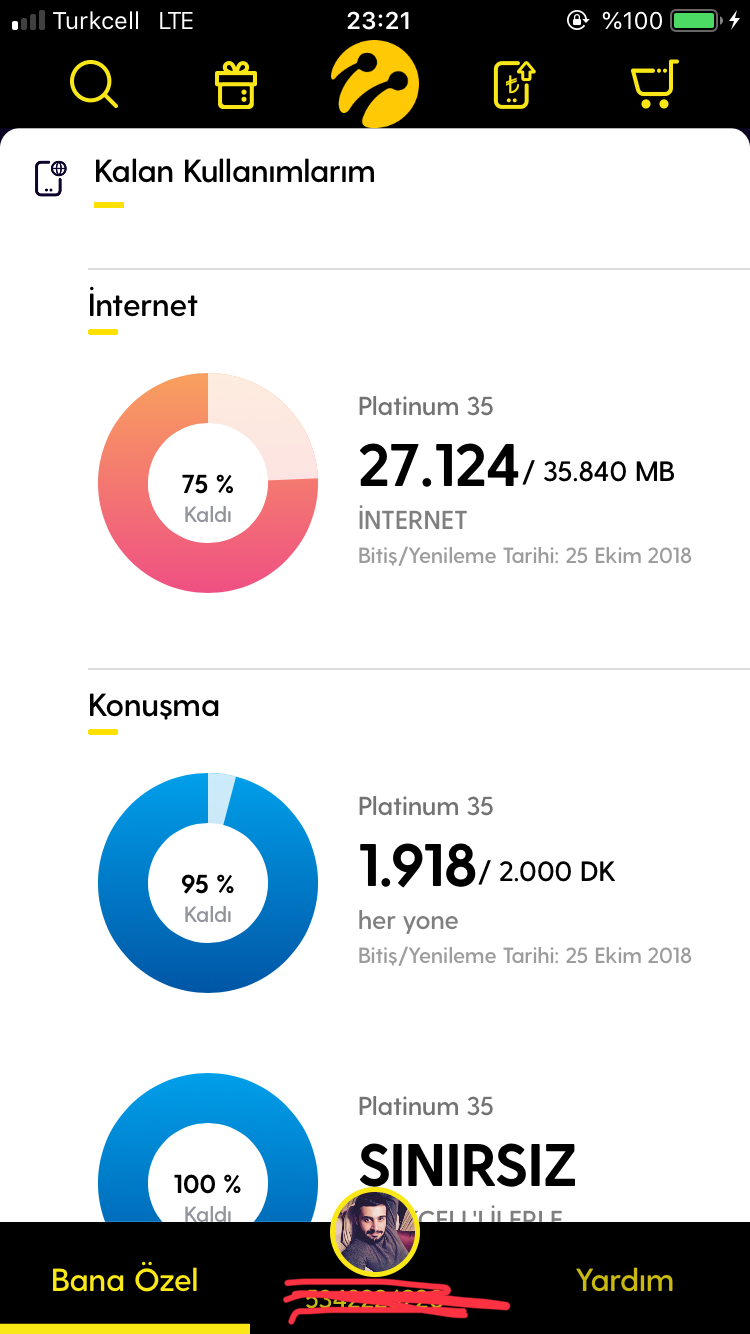Open the shopping cart icon
Image resolution: width=750 pixels, height=1334 pixels.
[655, 85]
